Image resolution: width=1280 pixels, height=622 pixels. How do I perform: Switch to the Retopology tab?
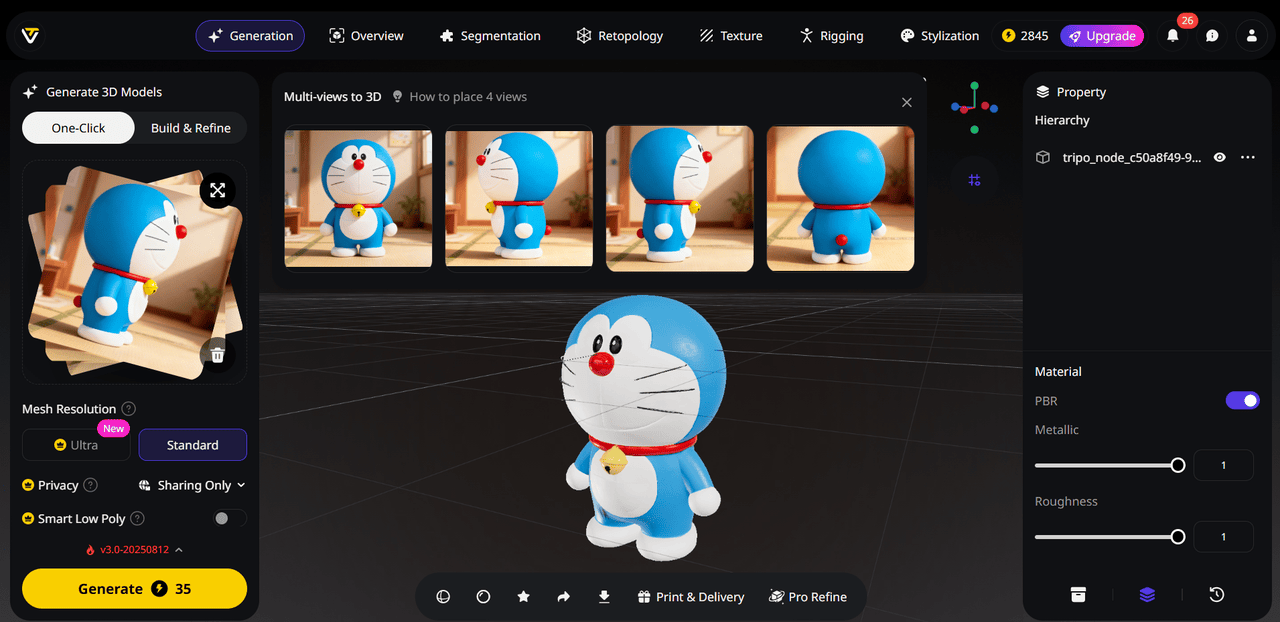click(619, 36)
